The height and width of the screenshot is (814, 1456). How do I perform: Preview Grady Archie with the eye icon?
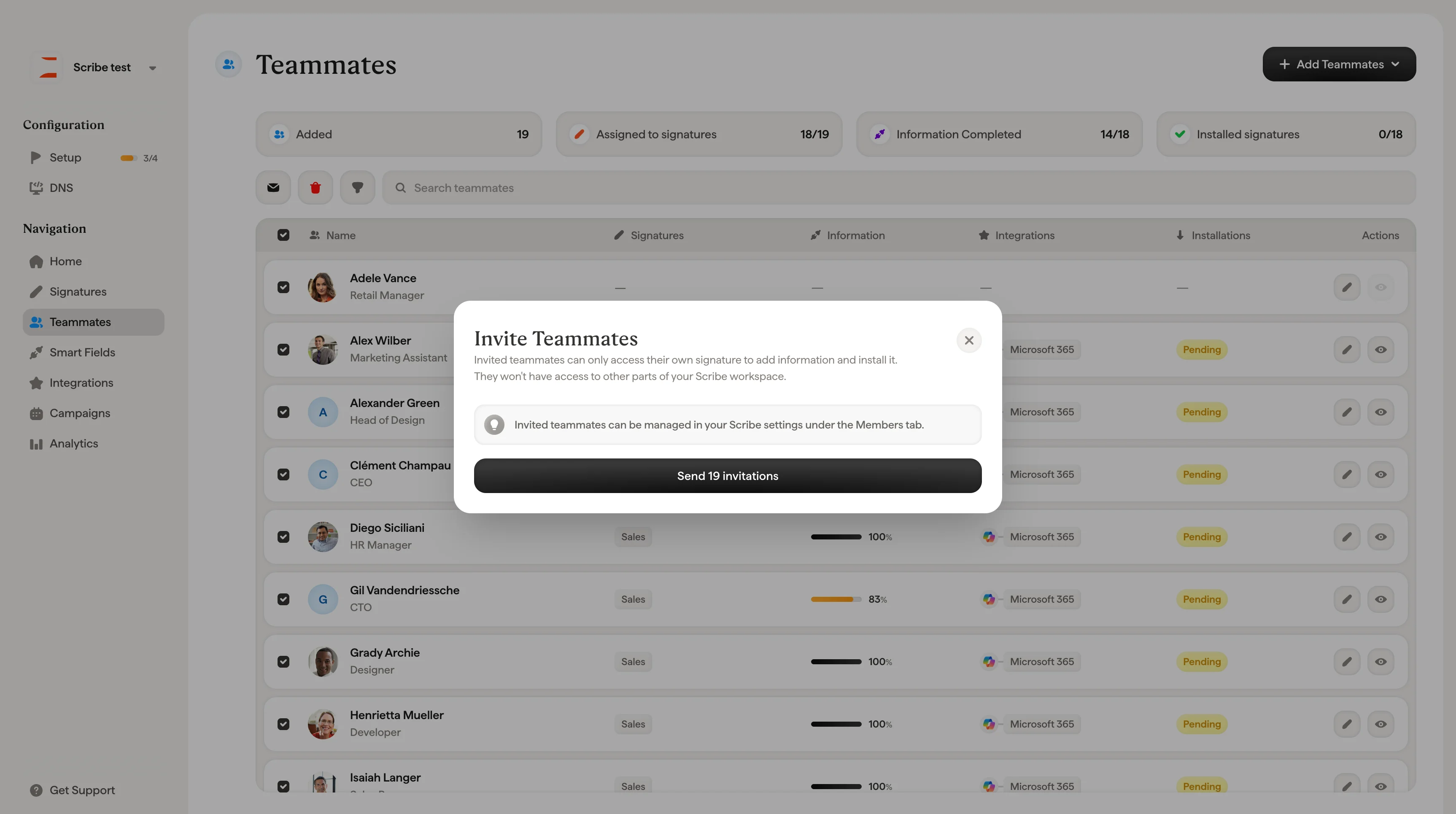1380,661
